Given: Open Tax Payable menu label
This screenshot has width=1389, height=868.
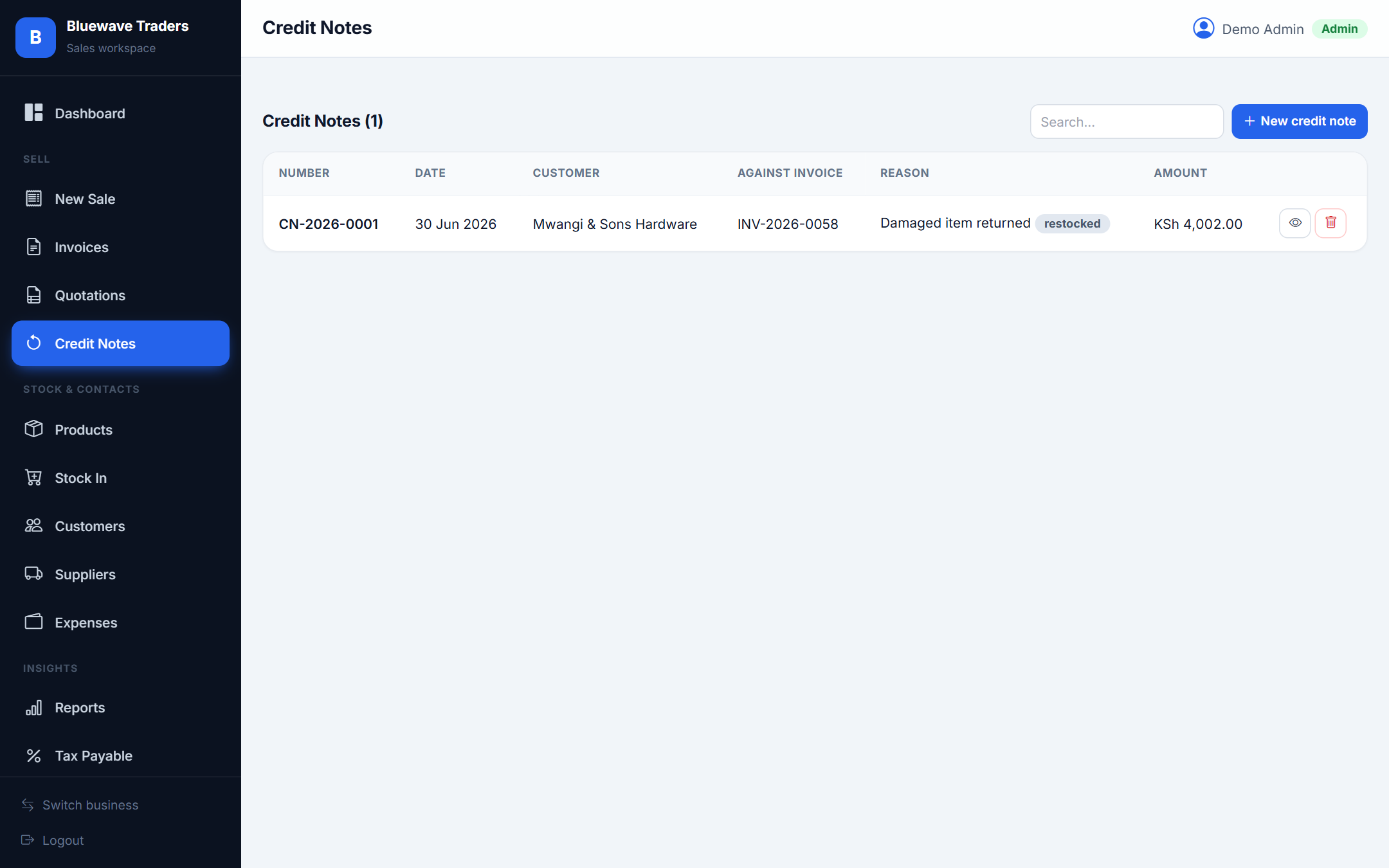Looking at the screenshot, I should [x=94, y=755].
